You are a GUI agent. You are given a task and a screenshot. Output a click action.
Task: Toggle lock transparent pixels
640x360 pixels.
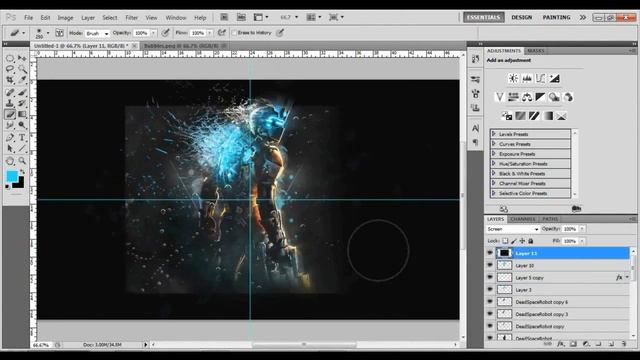(x=505, y=241)
